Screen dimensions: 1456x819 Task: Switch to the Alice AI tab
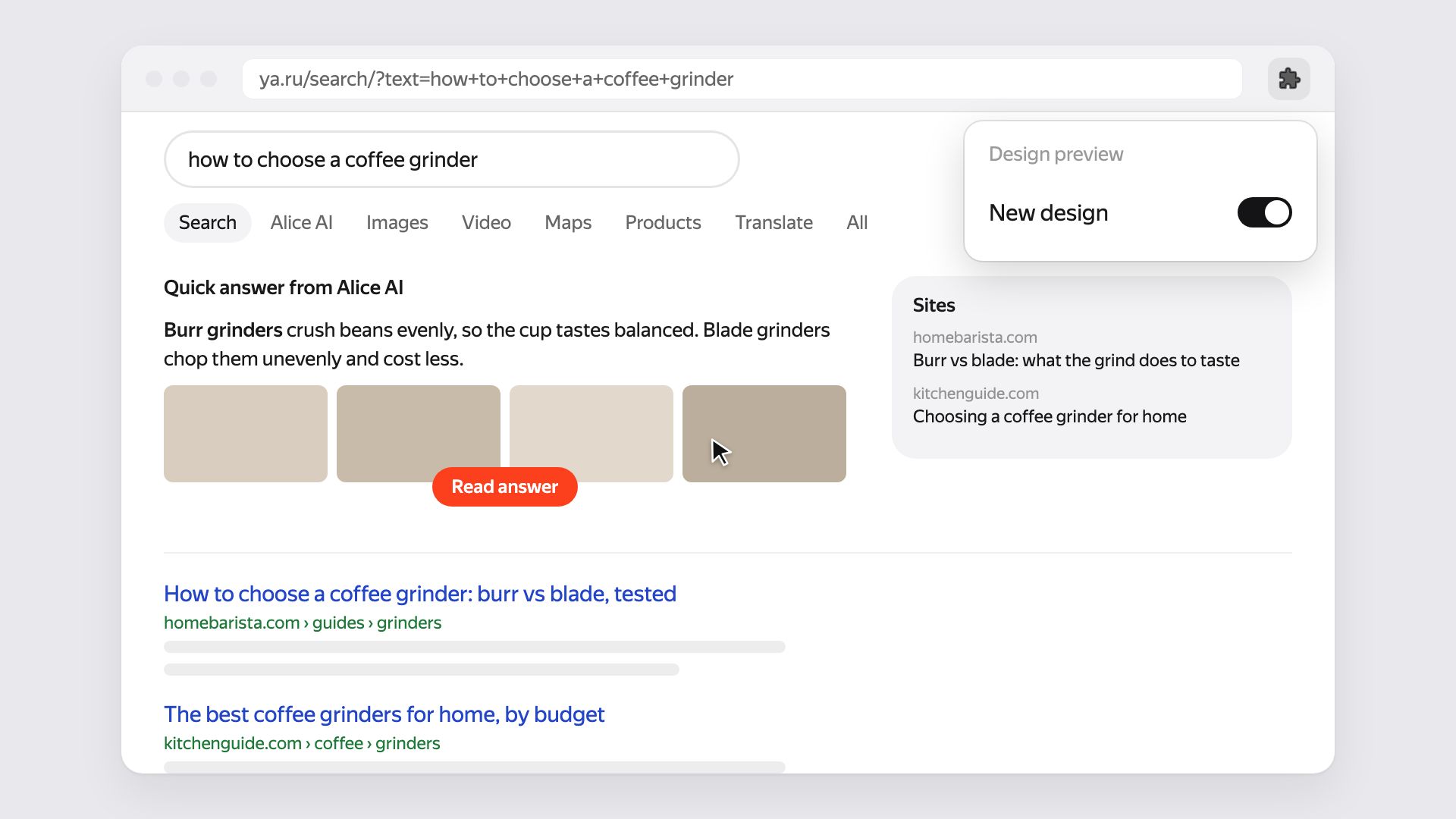point(302,222)
